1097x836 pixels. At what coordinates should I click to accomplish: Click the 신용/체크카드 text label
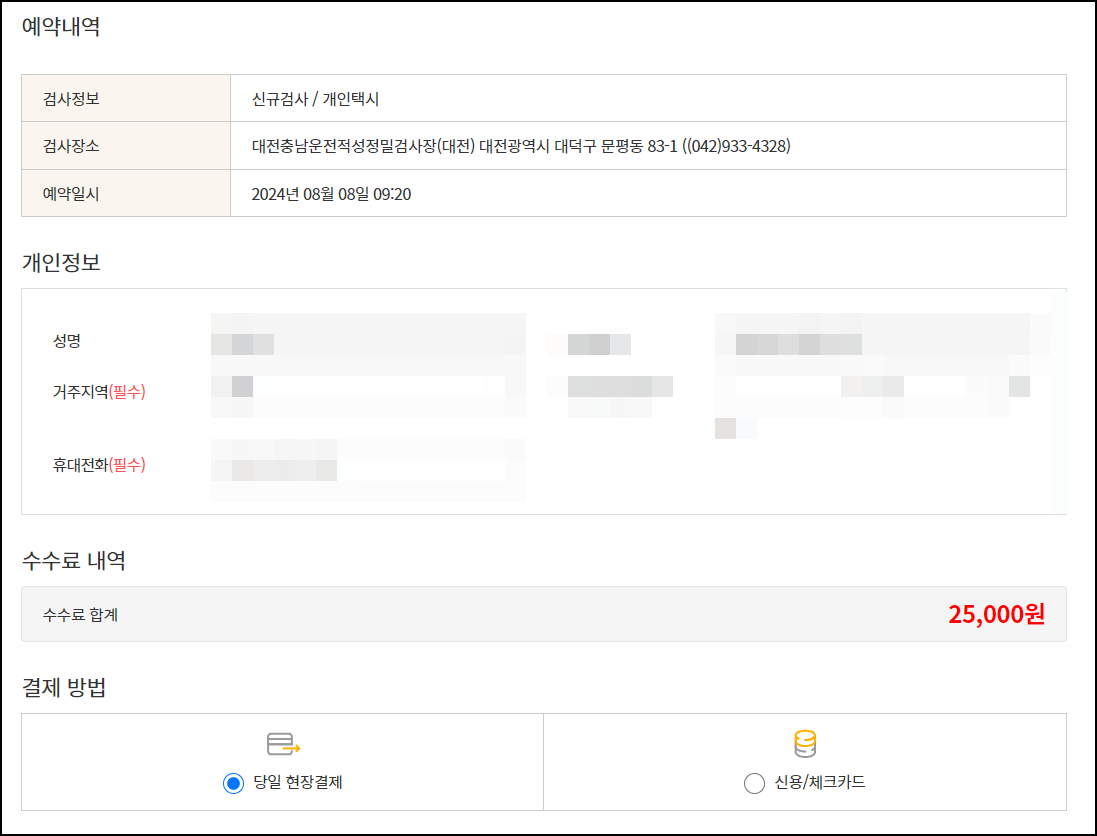pyautogui.click(x=819, y=782)
